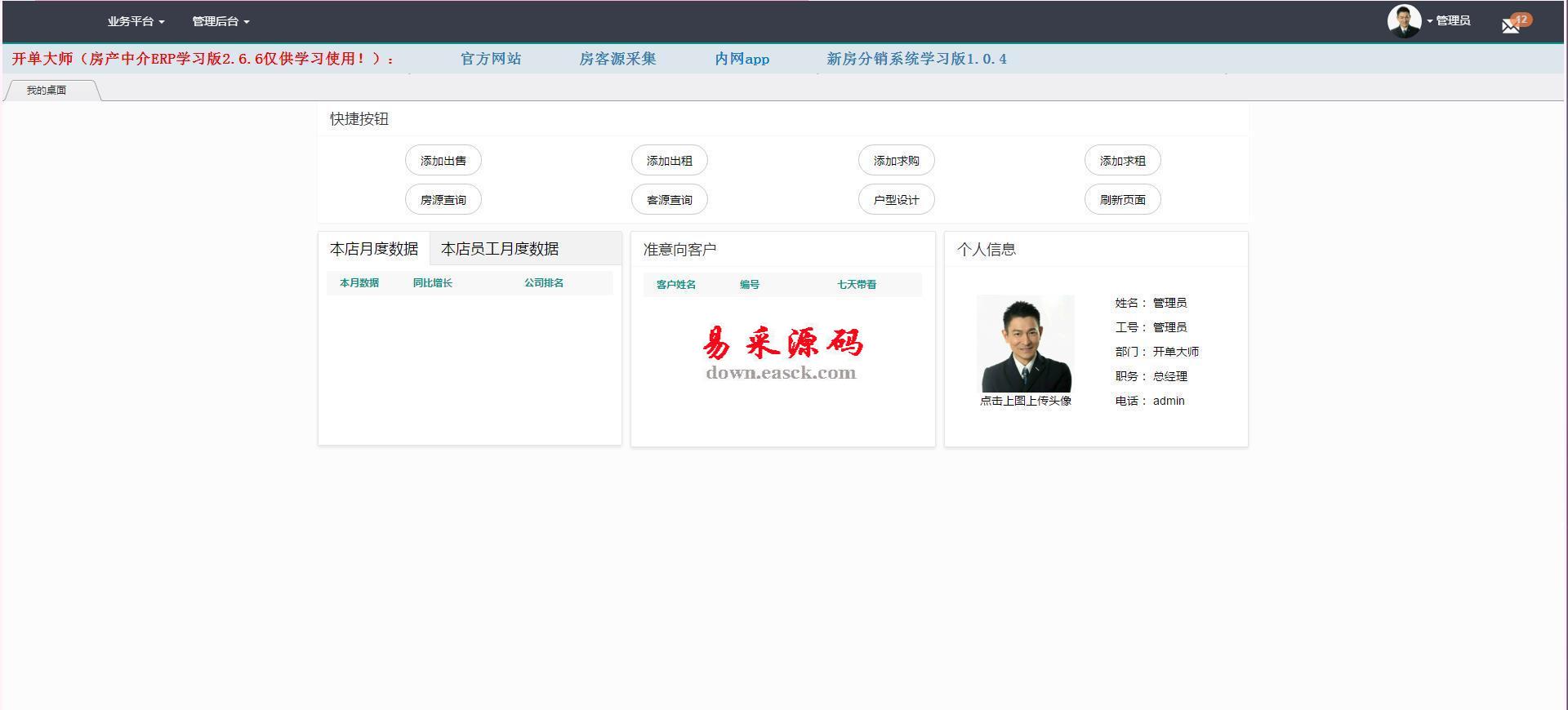This screenshot has width=1568, height=710.
Task: Follow the 内网app link
Action: pyautogui.click(x=742, y=59)
